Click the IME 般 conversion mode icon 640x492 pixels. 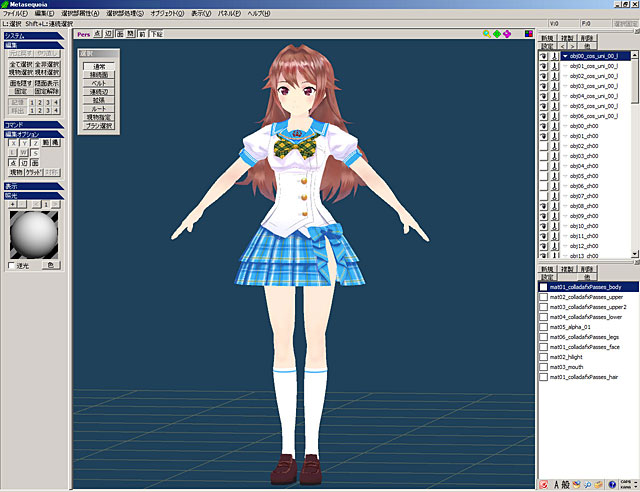tap(565, 485)
